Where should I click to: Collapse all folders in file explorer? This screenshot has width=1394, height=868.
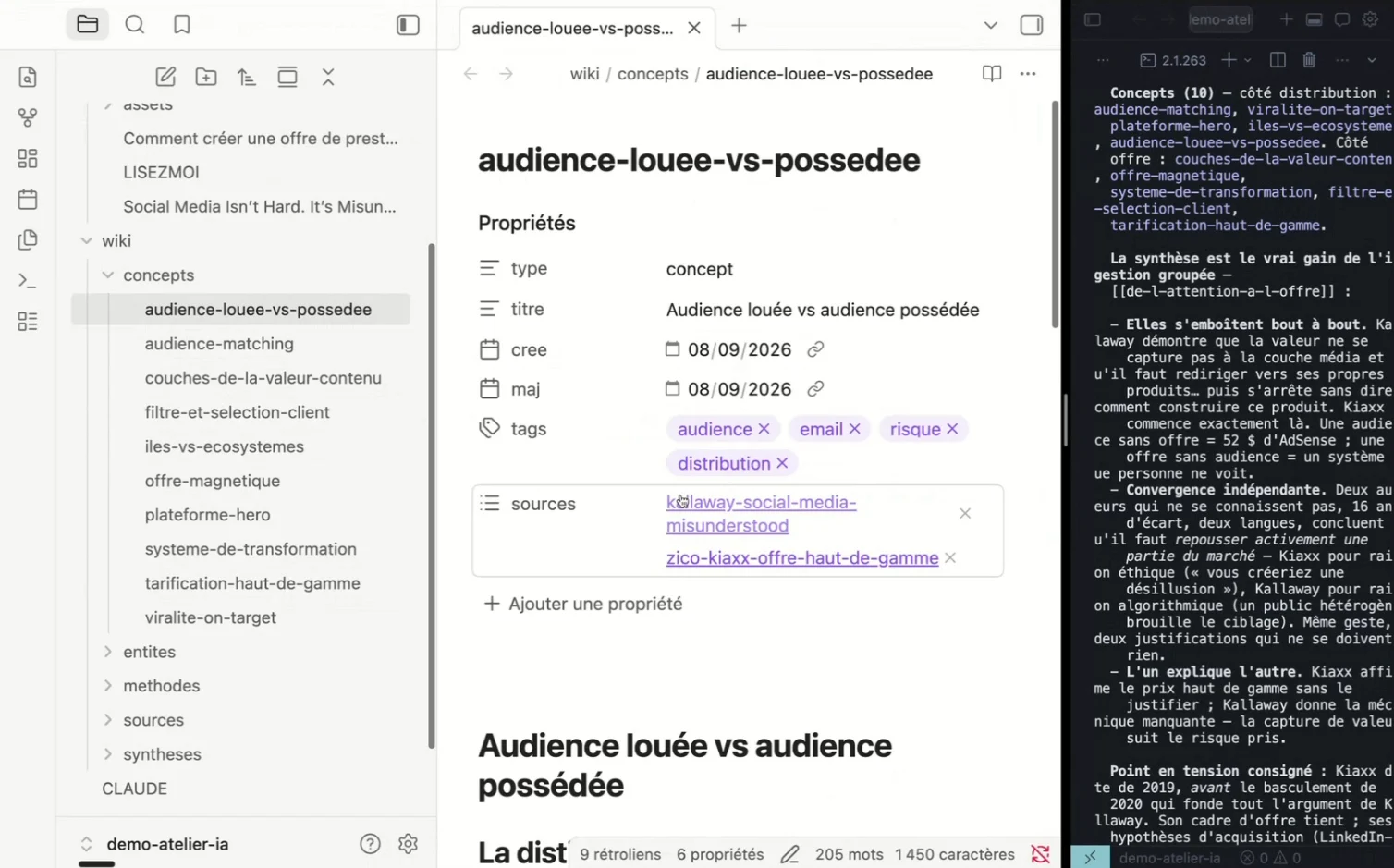click(328, 77)
